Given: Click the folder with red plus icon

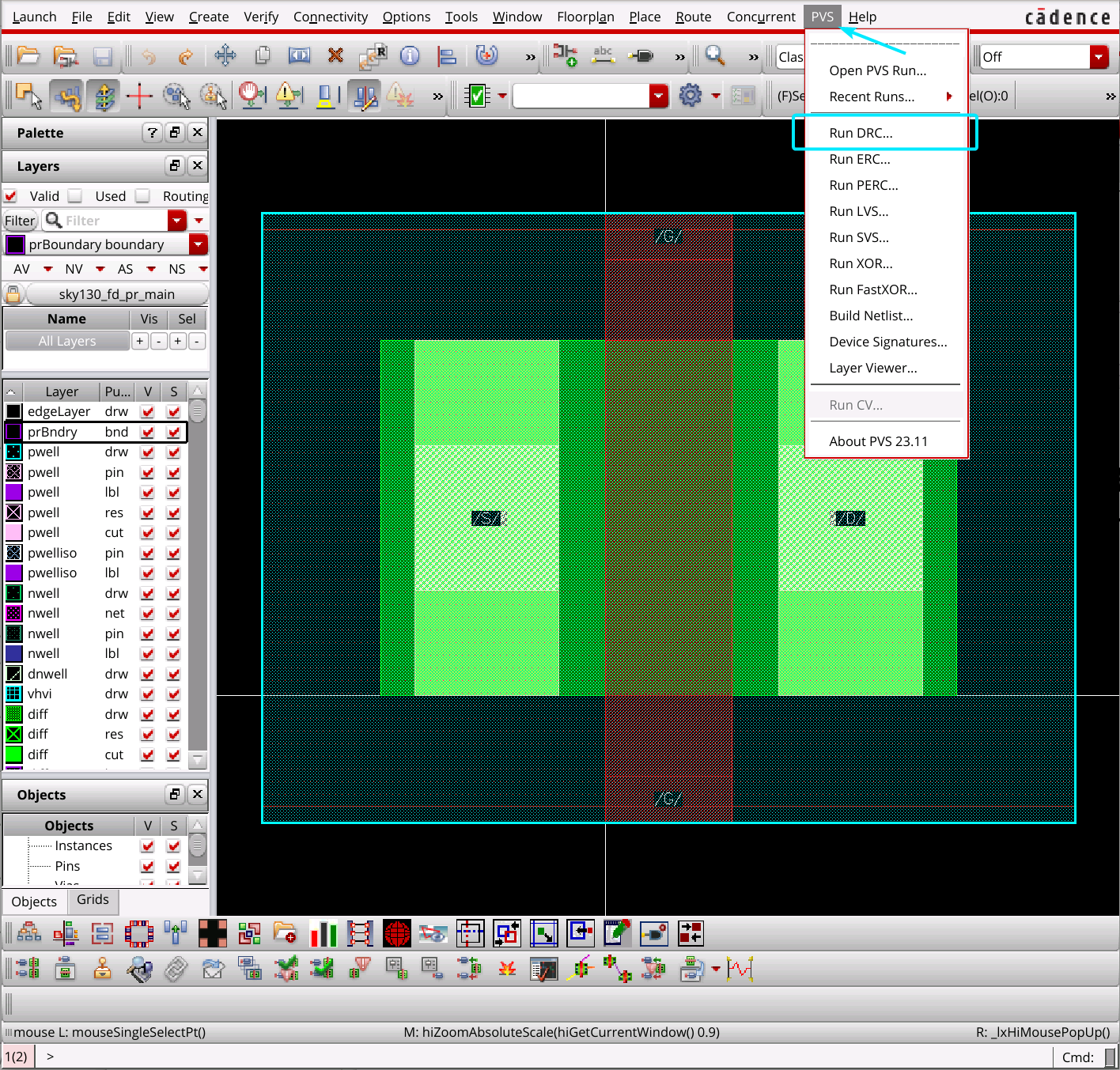Looking at the screenshot, I should (x=285, y=933).
